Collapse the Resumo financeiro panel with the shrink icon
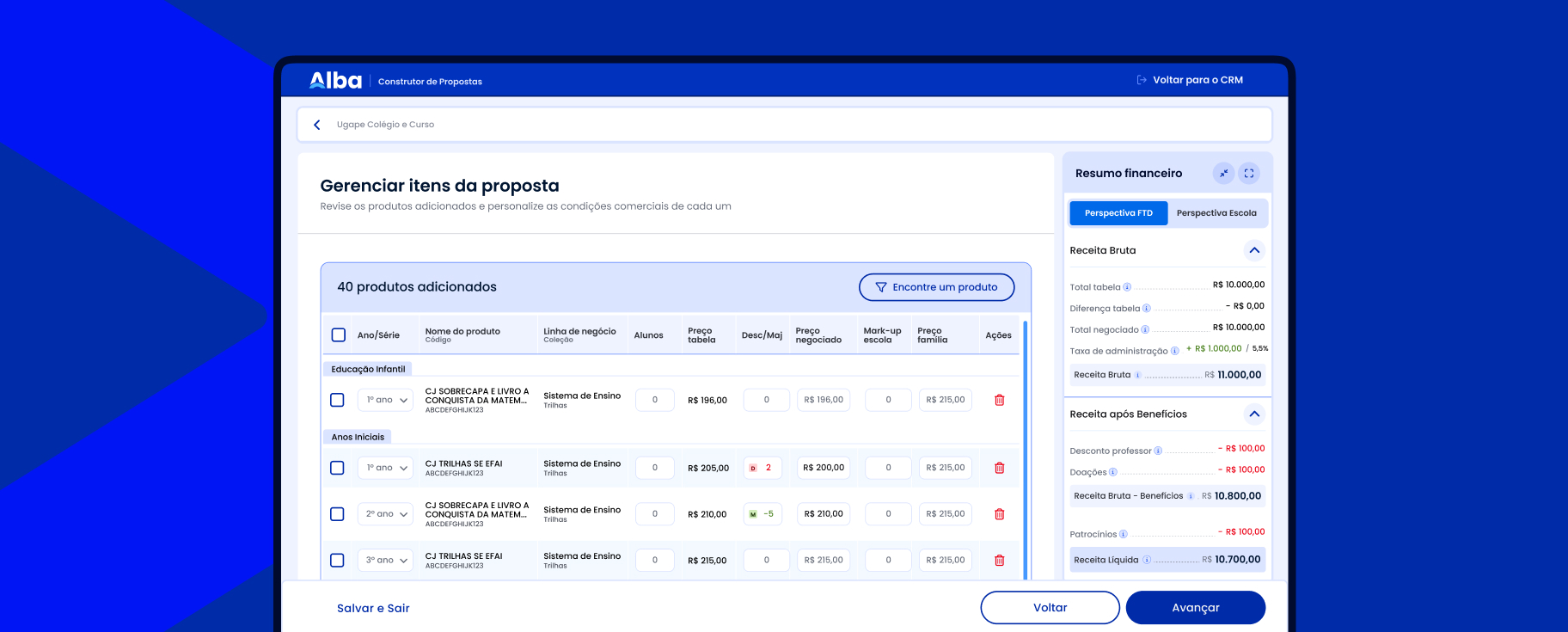The height and width of the screenshot is (632, 1568). click(x=1223, y=173)
